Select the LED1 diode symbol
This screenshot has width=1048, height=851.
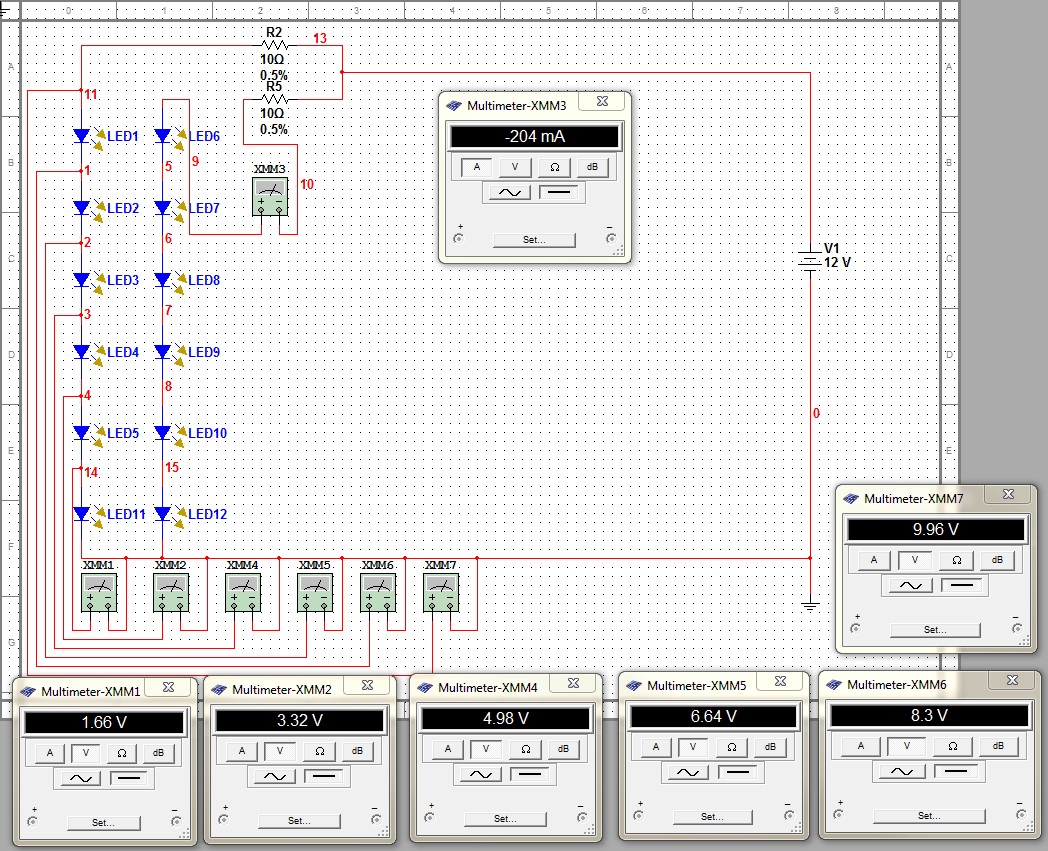(82, 136)
